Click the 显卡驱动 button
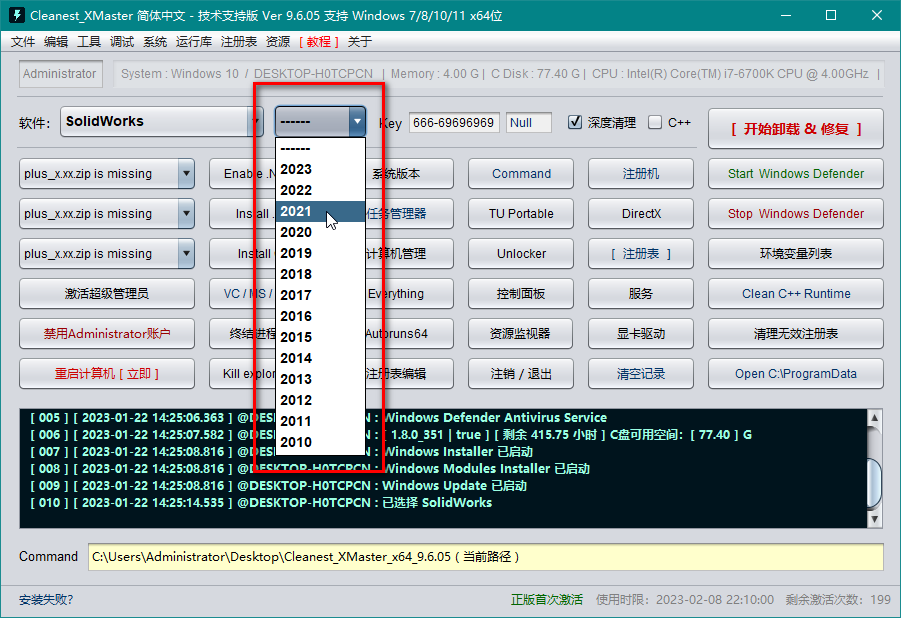901x618 pixels. pos(641,333)
